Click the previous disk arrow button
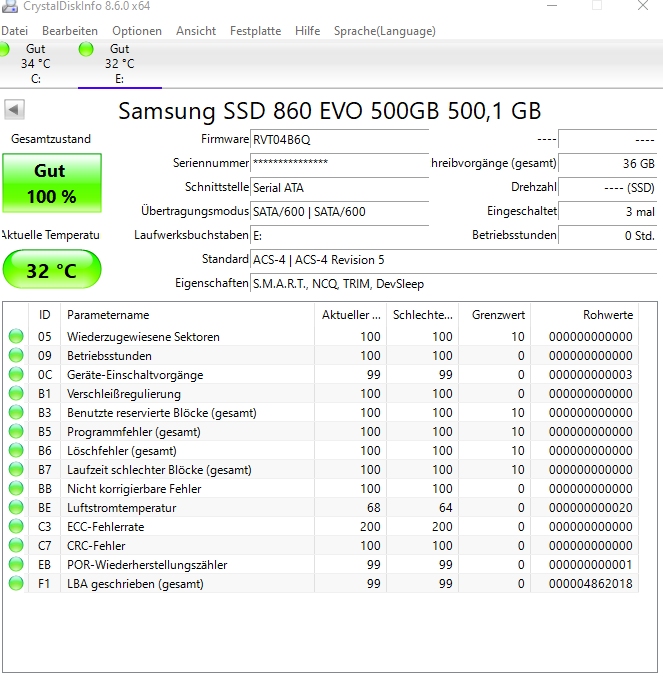The width and height of the screenshot is (663, 680). 14,109
